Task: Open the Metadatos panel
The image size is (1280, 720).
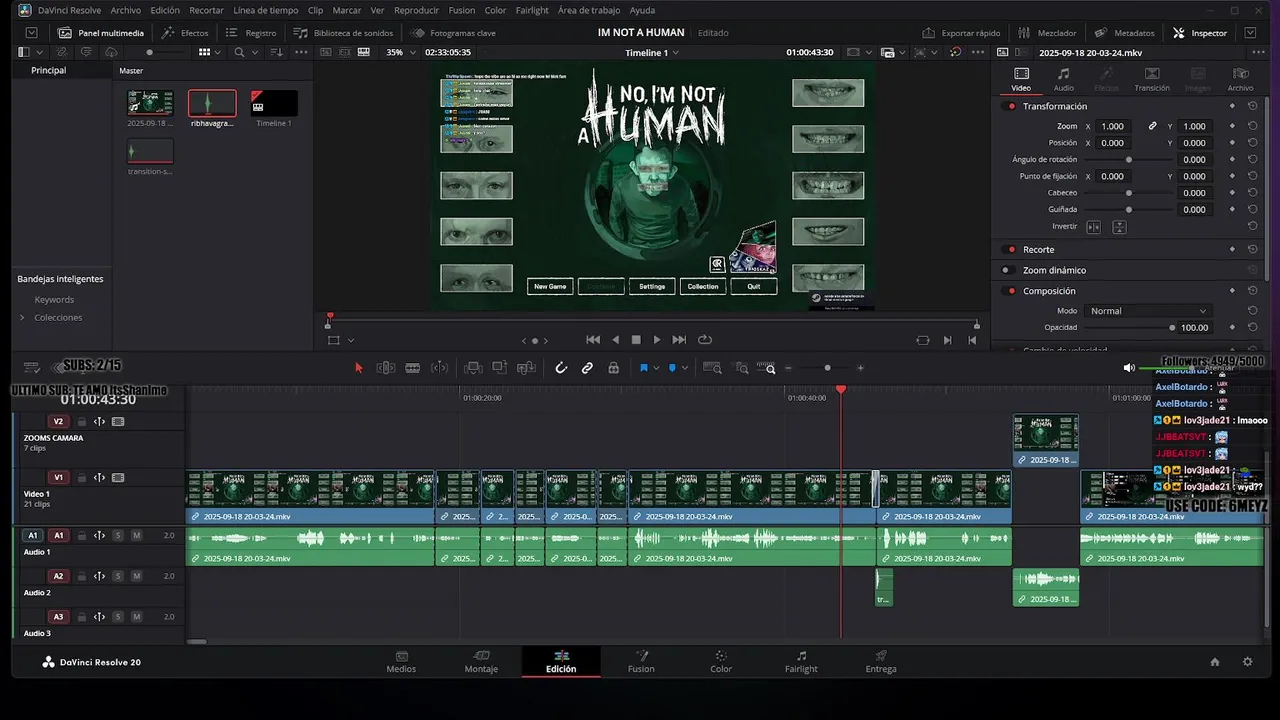Action: coord(1124,33)
